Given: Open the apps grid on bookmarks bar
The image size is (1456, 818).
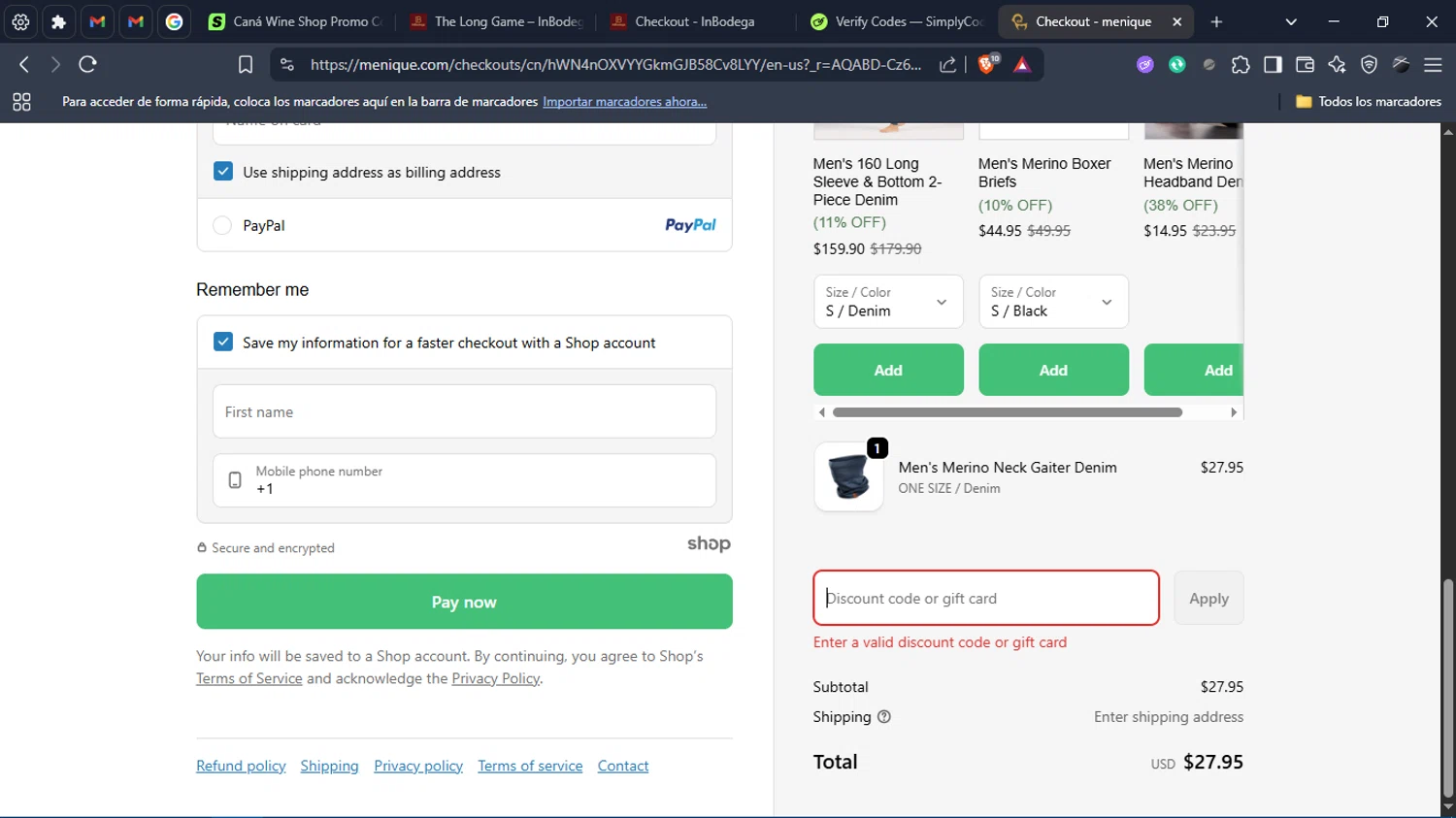Looking at the screenshot, I should point(21,101).
